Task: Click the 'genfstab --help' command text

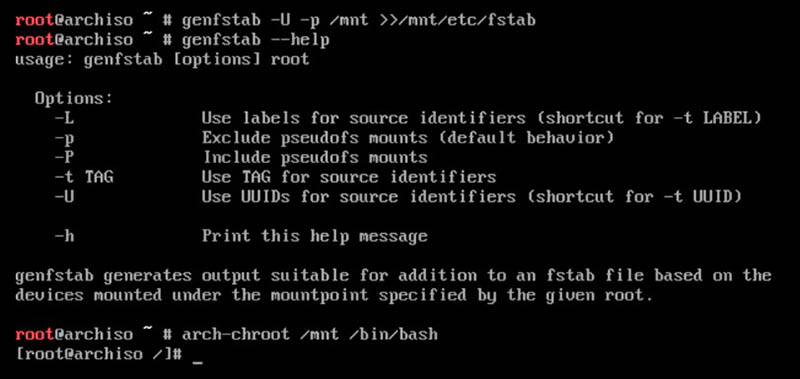Action: click(x=256, y=40)
